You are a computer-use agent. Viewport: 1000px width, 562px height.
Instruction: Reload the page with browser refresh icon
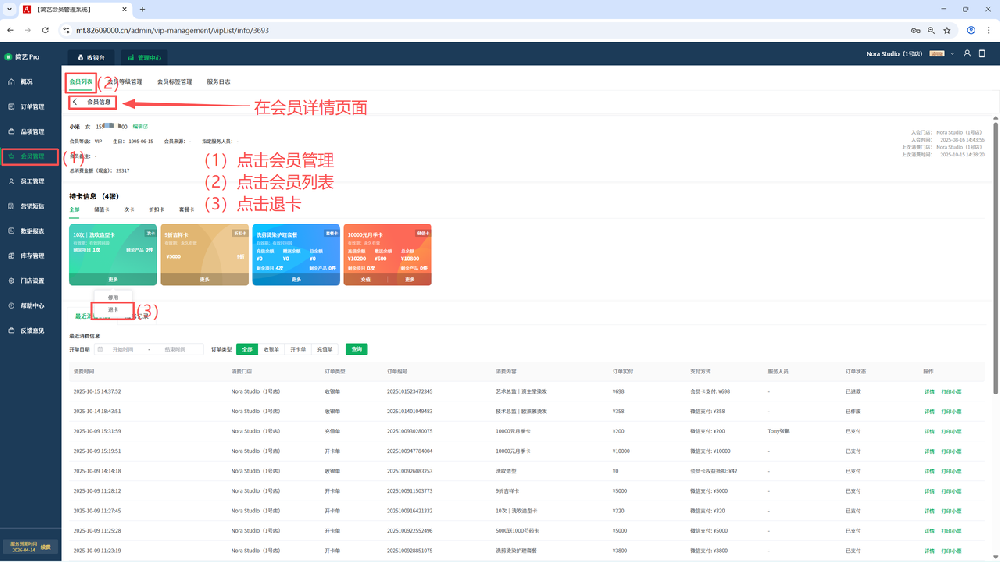[45, 30]
